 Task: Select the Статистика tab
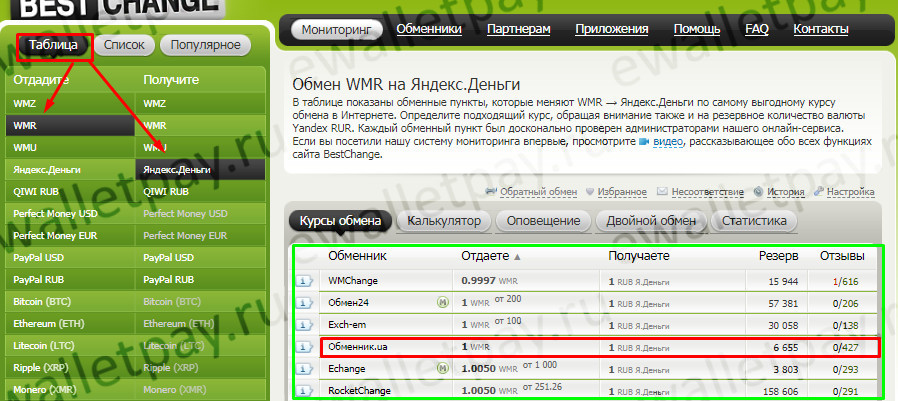(x=754, y=221)
